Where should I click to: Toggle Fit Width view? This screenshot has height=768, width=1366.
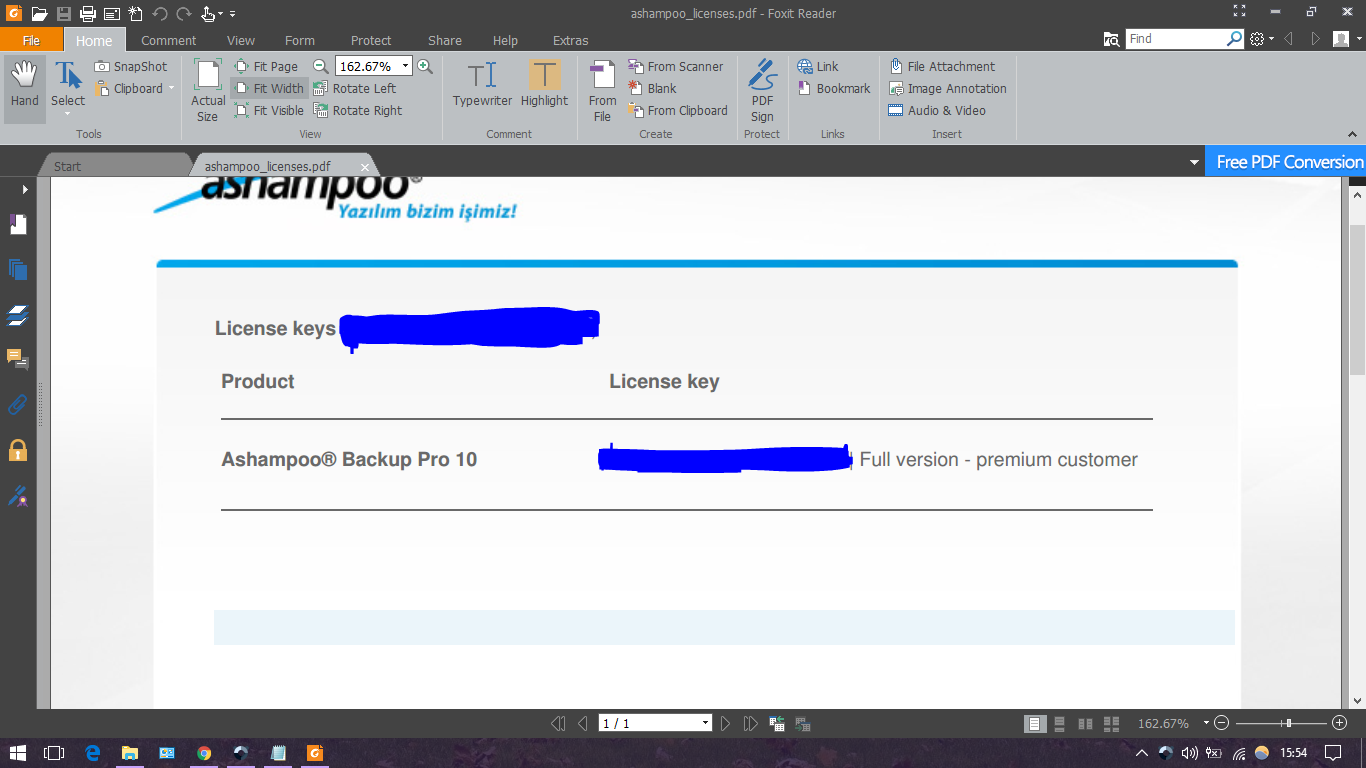(269, 88)
